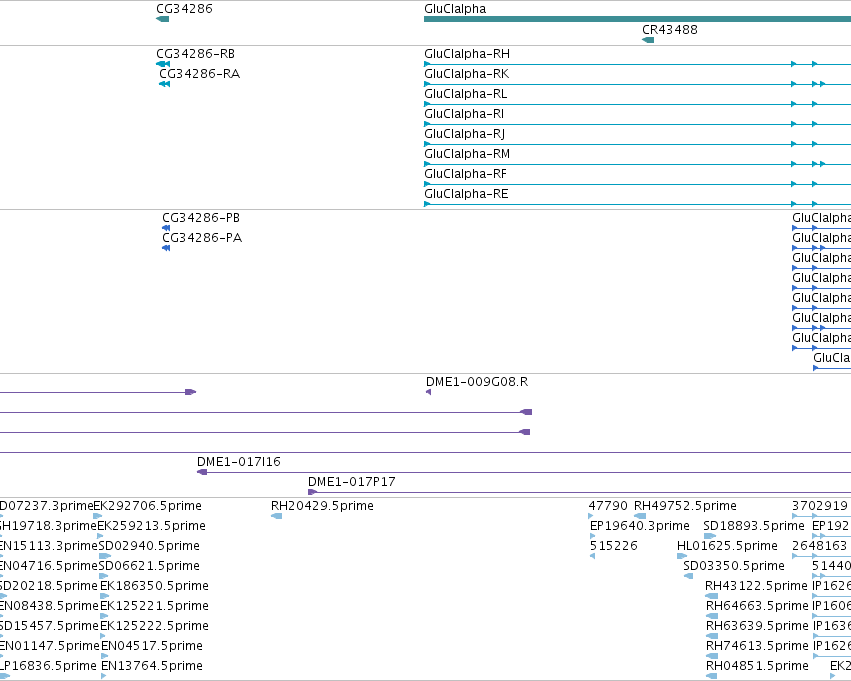The height and width of the screenshot is (681, 851).
Task: Open EST EP19640.3prime
Action: pyautogui.click(x=639, y=526)
